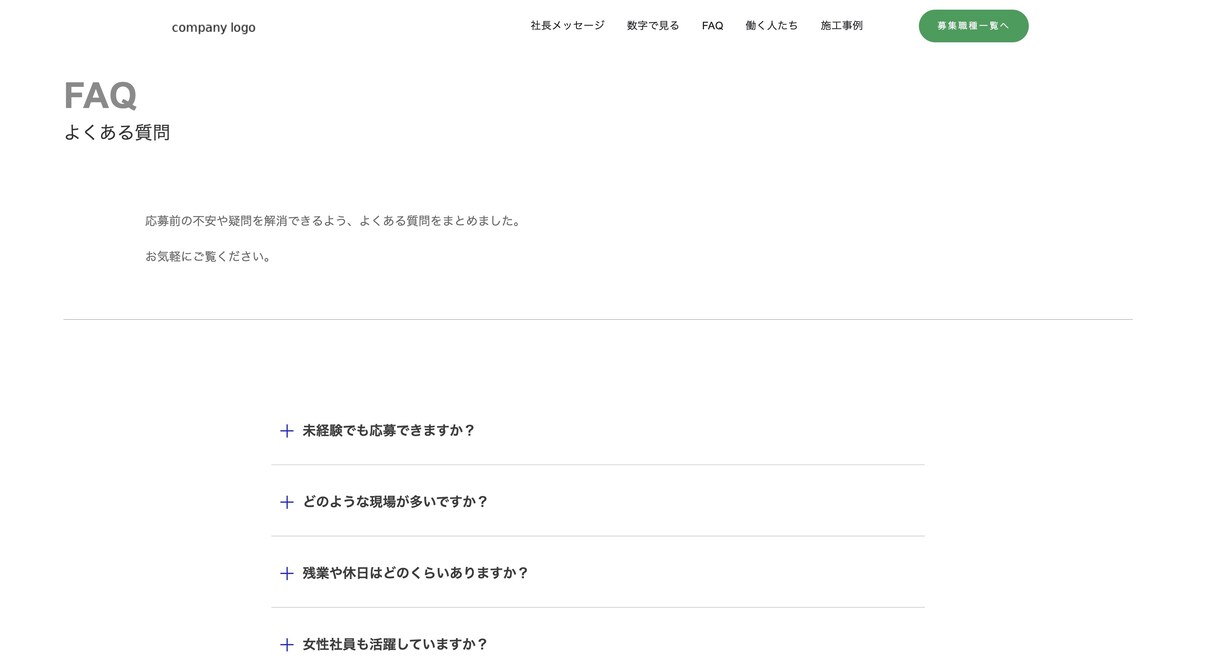Click the company logo in the header
The height and width of the screenshot is (663, 1220).
[213, 27]
